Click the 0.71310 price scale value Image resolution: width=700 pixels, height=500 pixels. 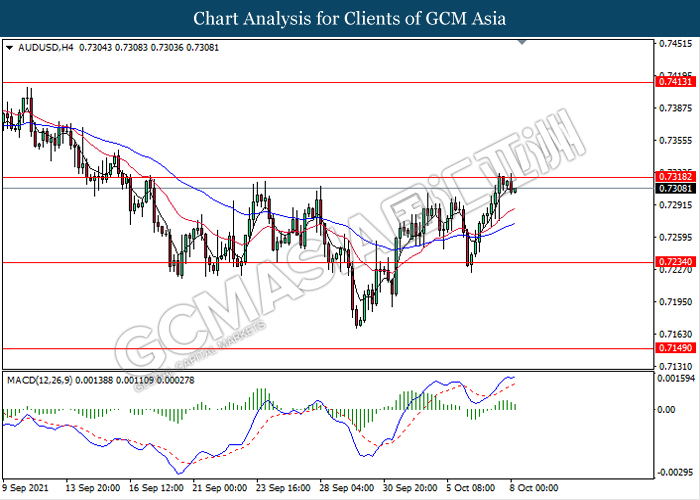pyautogui.click(x=676, y=367)
